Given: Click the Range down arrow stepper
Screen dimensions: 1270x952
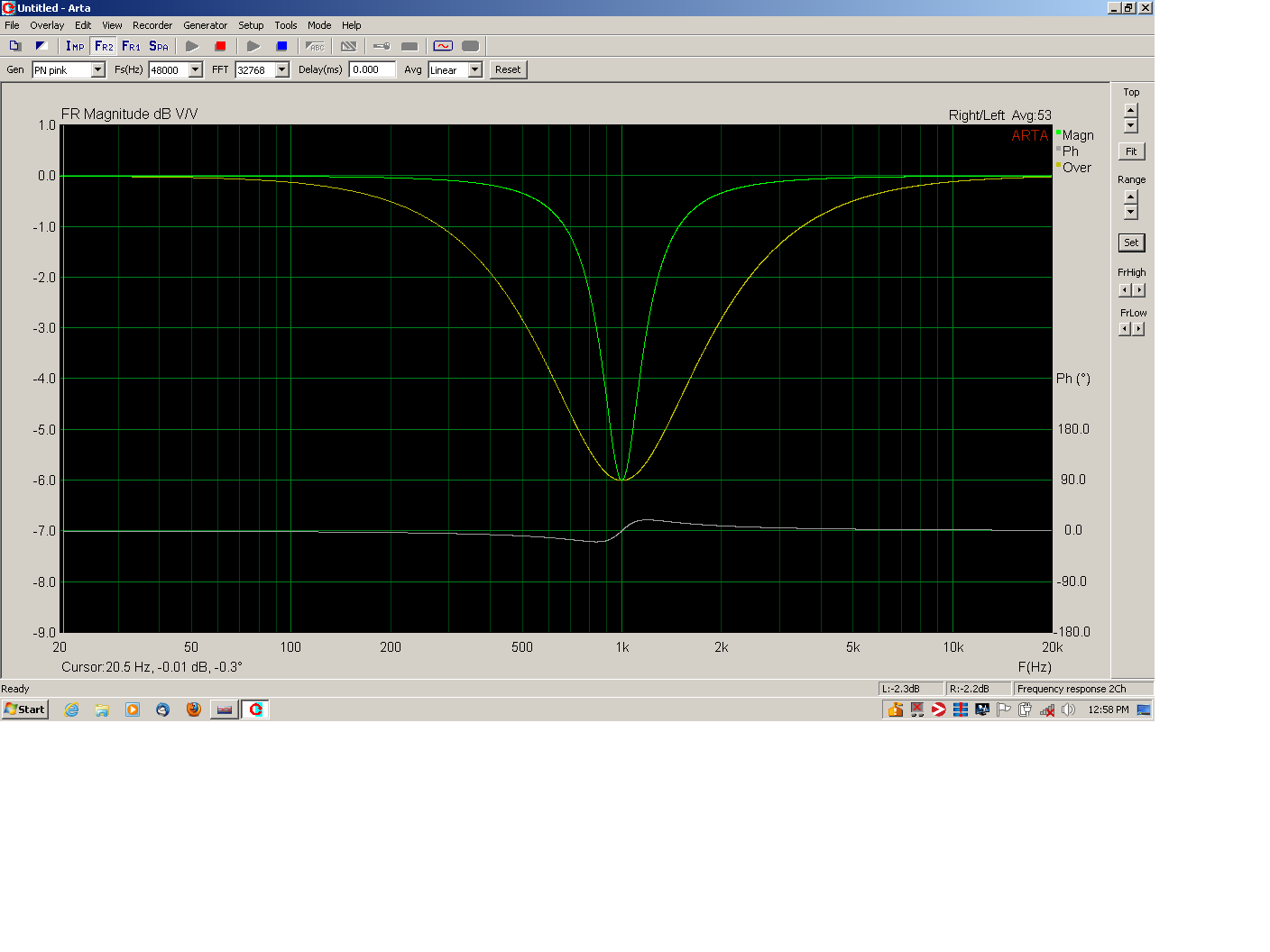Looking at the screenshot, I should point(1131,212).
